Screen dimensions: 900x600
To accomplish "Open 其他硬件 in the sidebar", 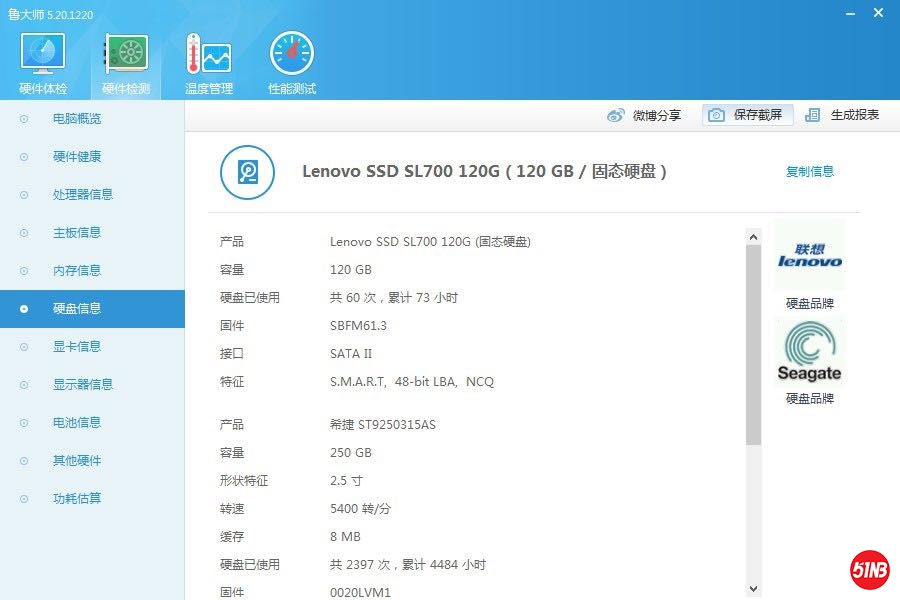I will (92, 460).
